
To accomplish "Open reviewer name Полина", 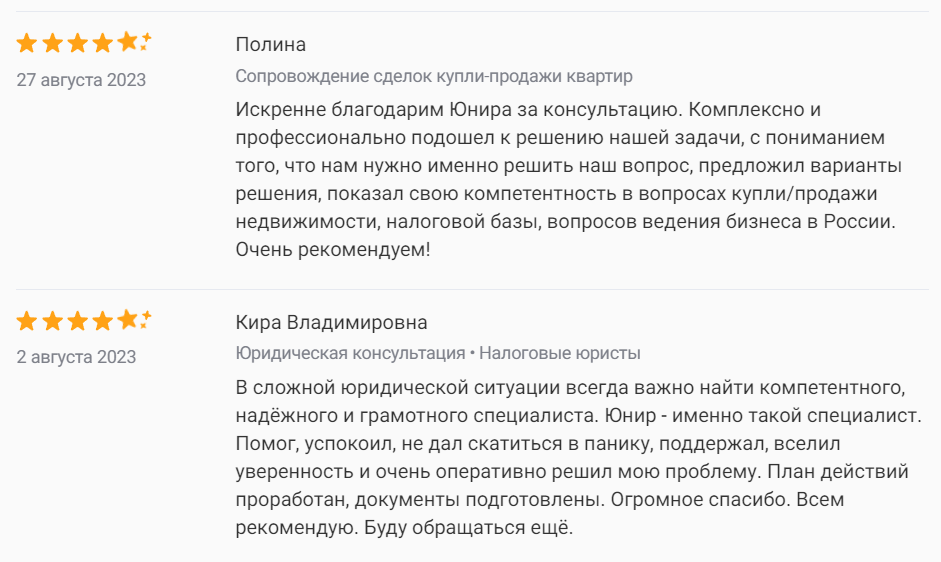I will (271, 44).
